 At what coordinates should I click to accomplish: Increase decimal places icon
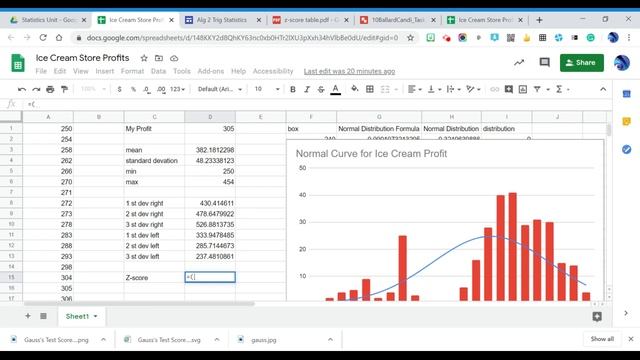click(x=161, y=89)
